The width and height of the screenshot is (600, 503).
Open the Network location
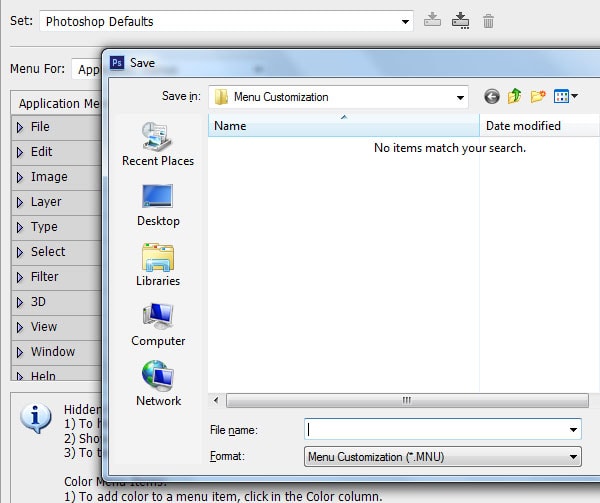[x=158, y=384]
